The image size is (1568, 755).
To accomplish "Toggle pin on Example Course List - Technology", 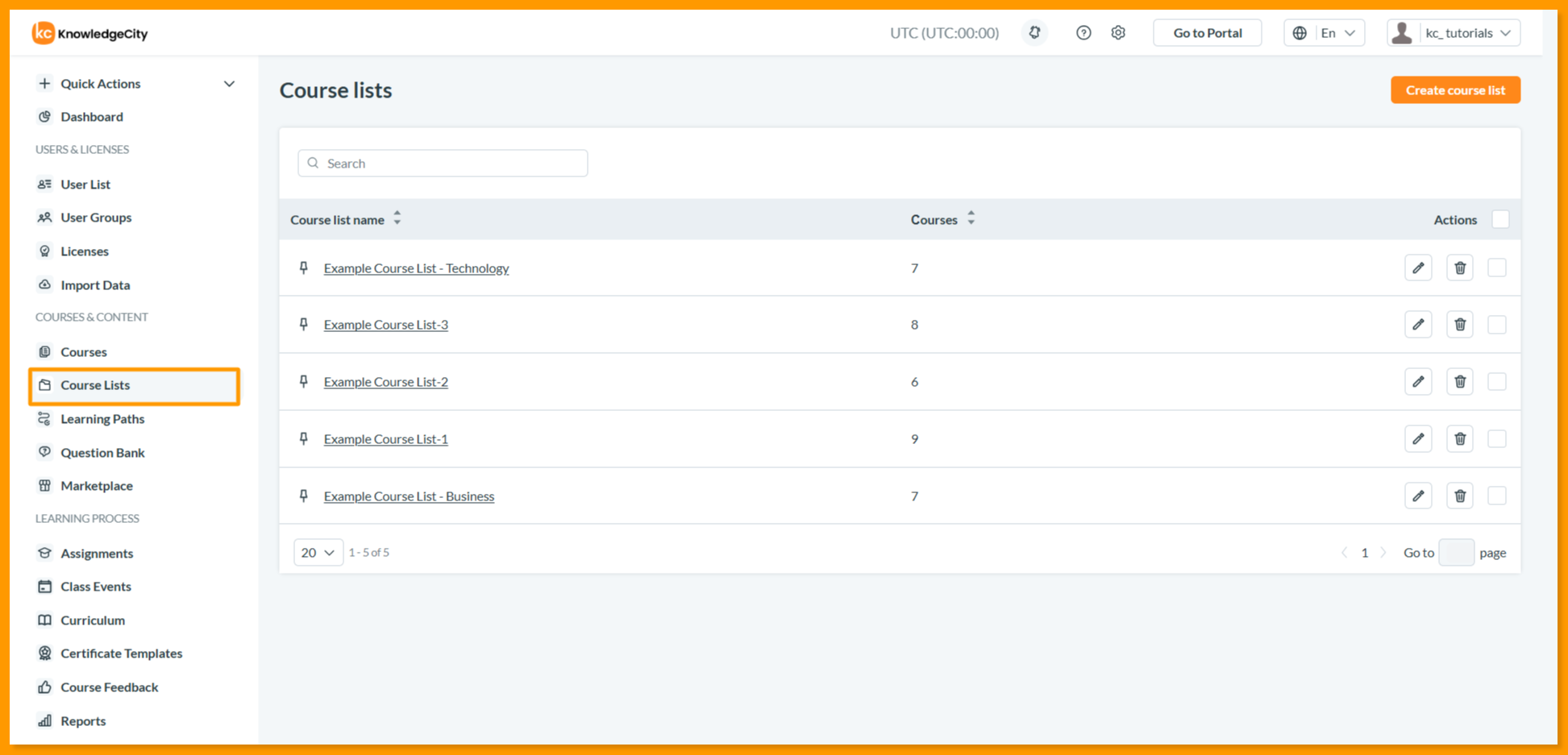I will pyautogui.click(x=304, y=268).
